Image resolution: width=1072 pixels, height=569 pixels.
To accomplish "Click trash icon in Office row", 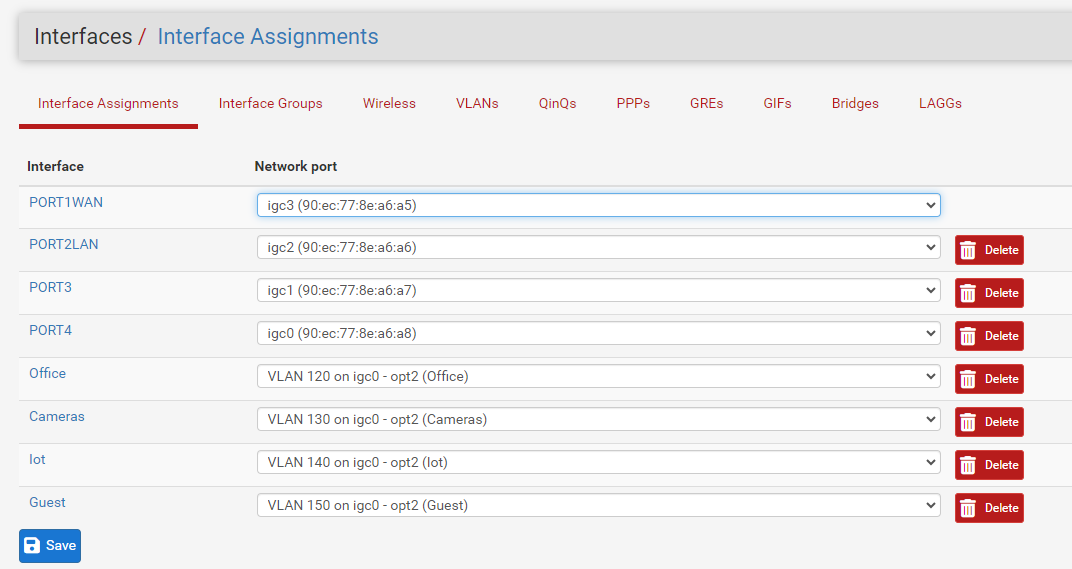I will click(967, 380).
